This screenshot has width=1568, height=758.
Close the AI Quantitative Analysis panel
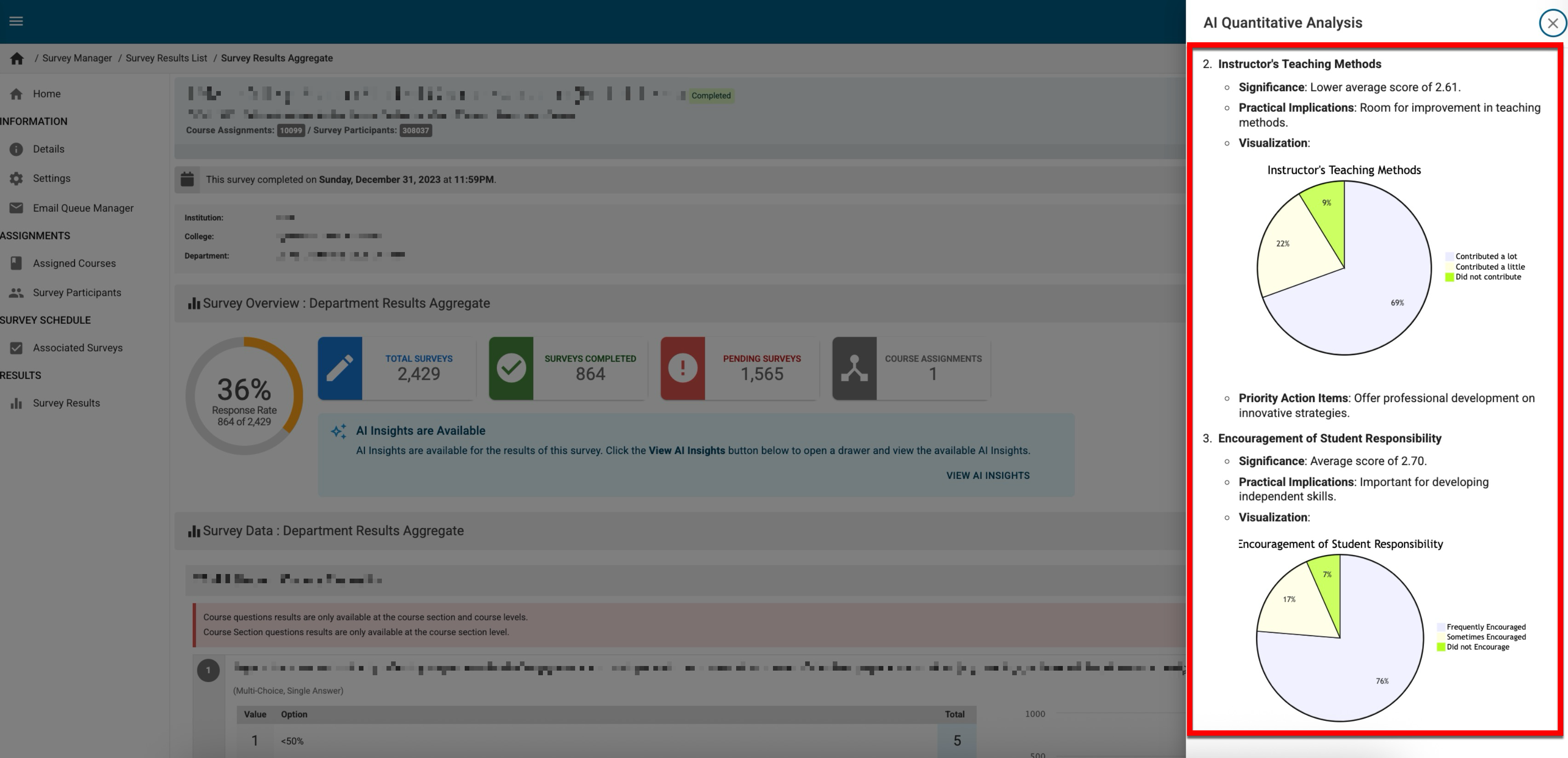1552,23
